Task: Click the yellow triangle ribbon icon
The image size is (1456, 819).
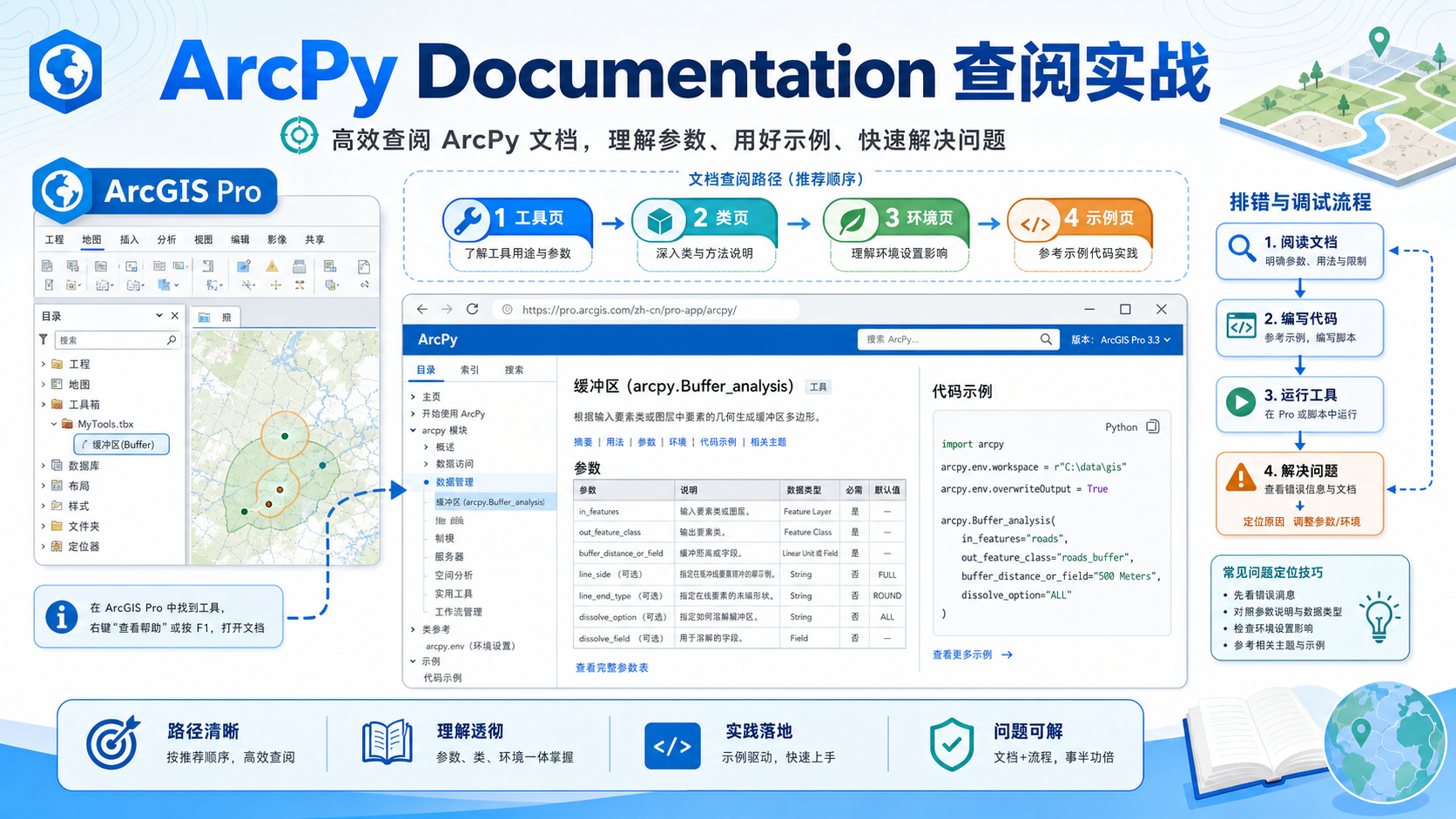Action: click(x=273, y=266)
